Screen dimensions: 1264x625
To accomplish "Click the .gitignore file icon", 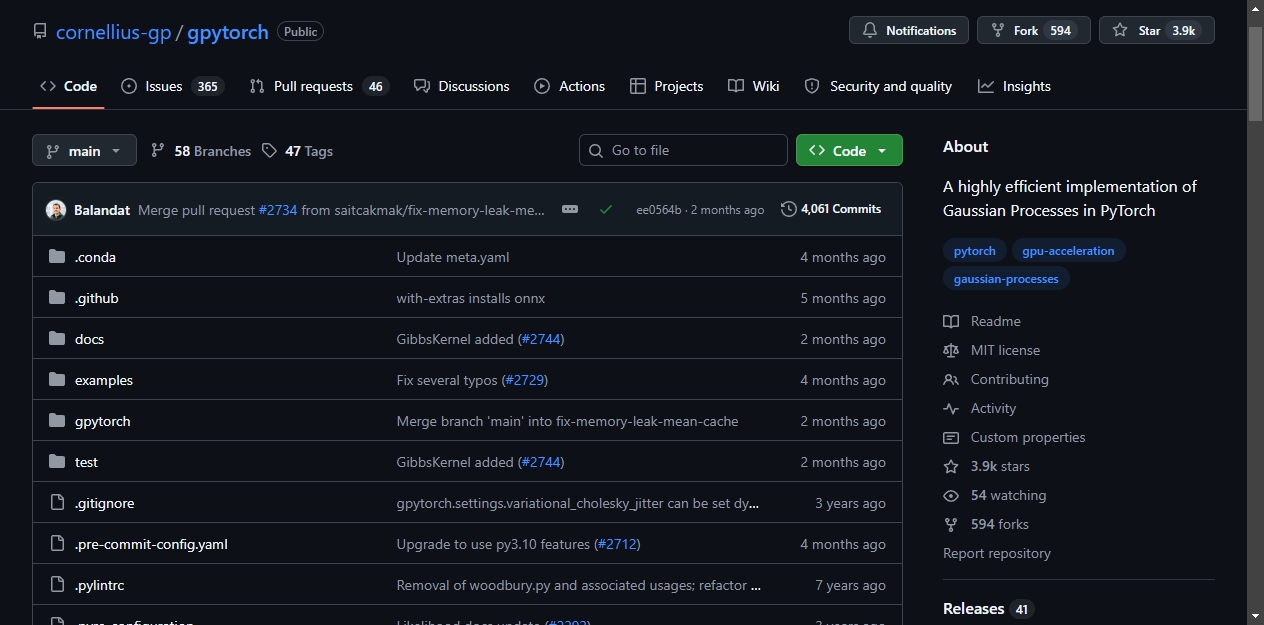I will click(x=57, y=503).
